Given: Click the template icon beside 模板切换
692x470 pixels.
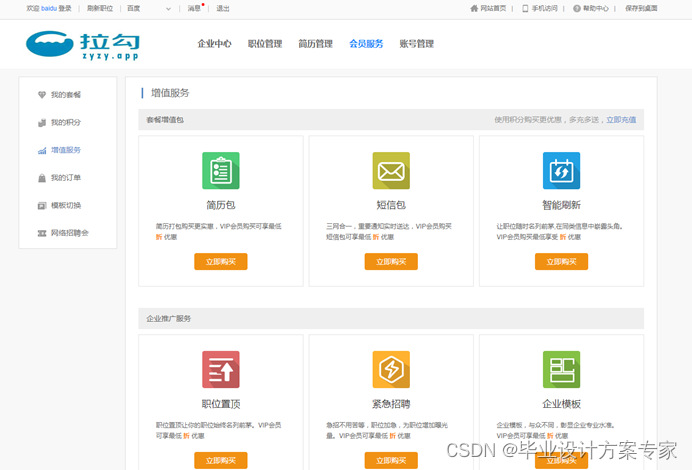Looking at the screenshot, I should (x=42, y=206).
